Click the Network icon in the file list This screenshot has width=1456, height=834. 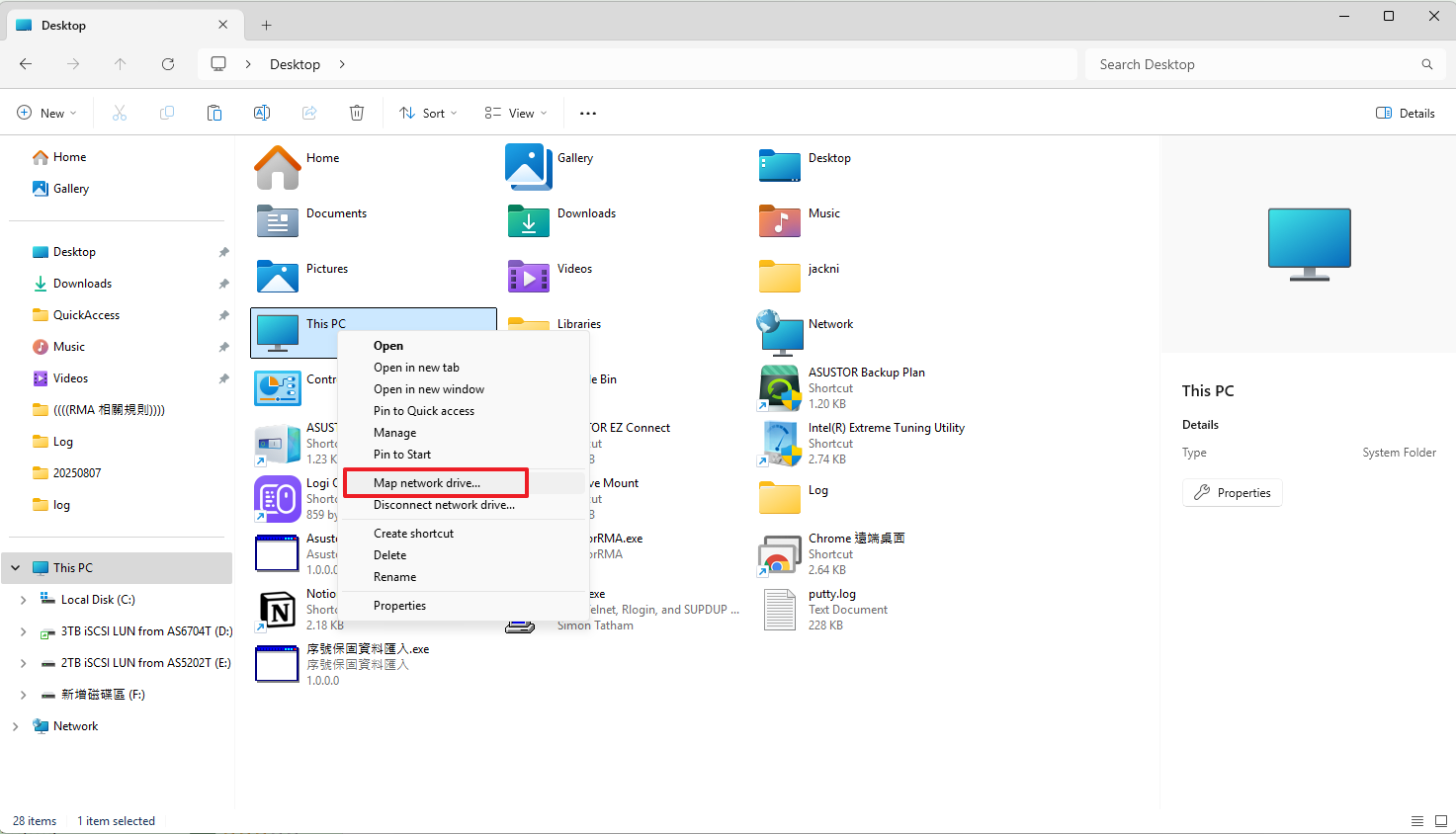[780, 332]
